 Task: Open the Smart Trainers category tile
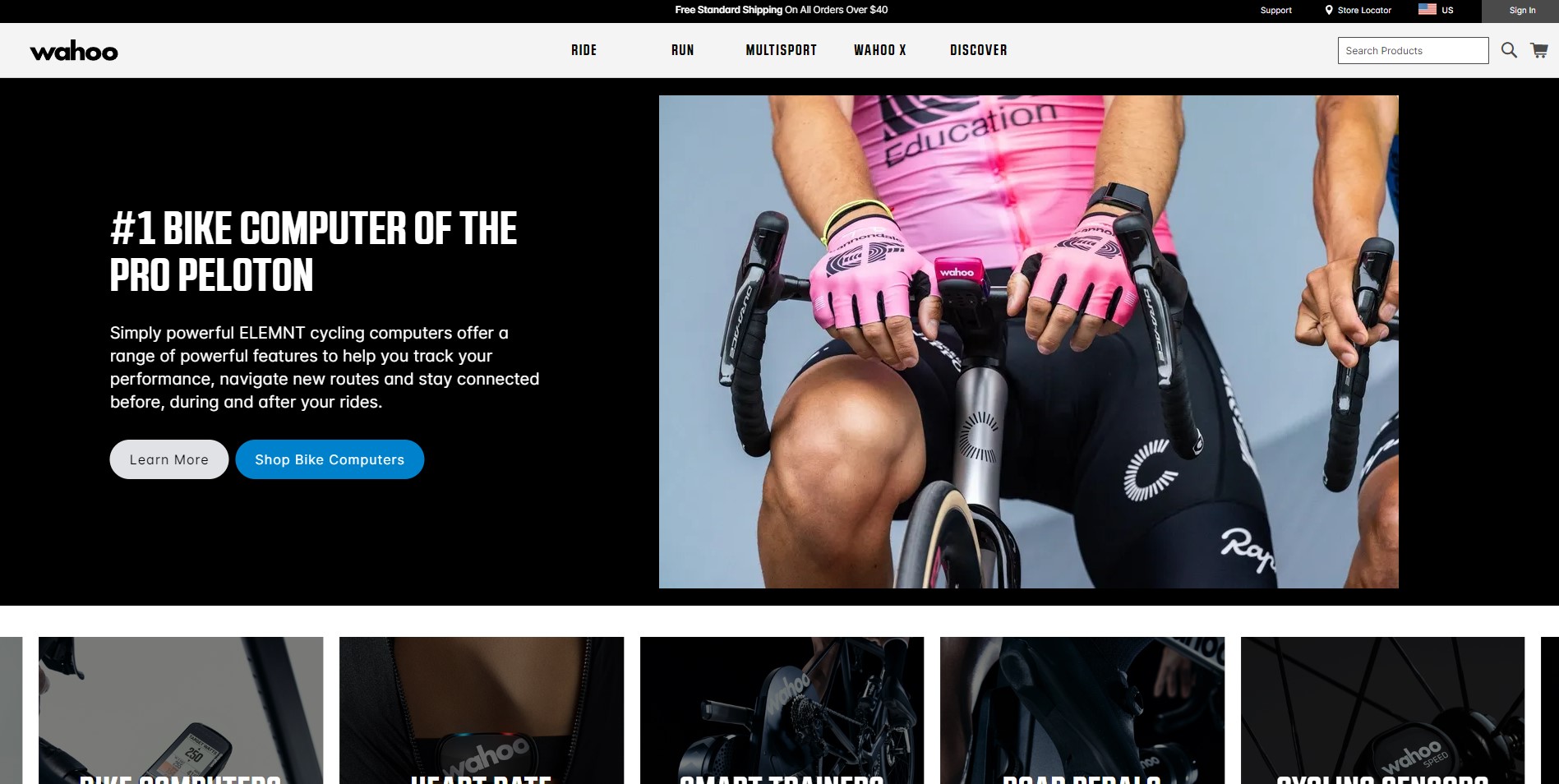pos(782,710)
